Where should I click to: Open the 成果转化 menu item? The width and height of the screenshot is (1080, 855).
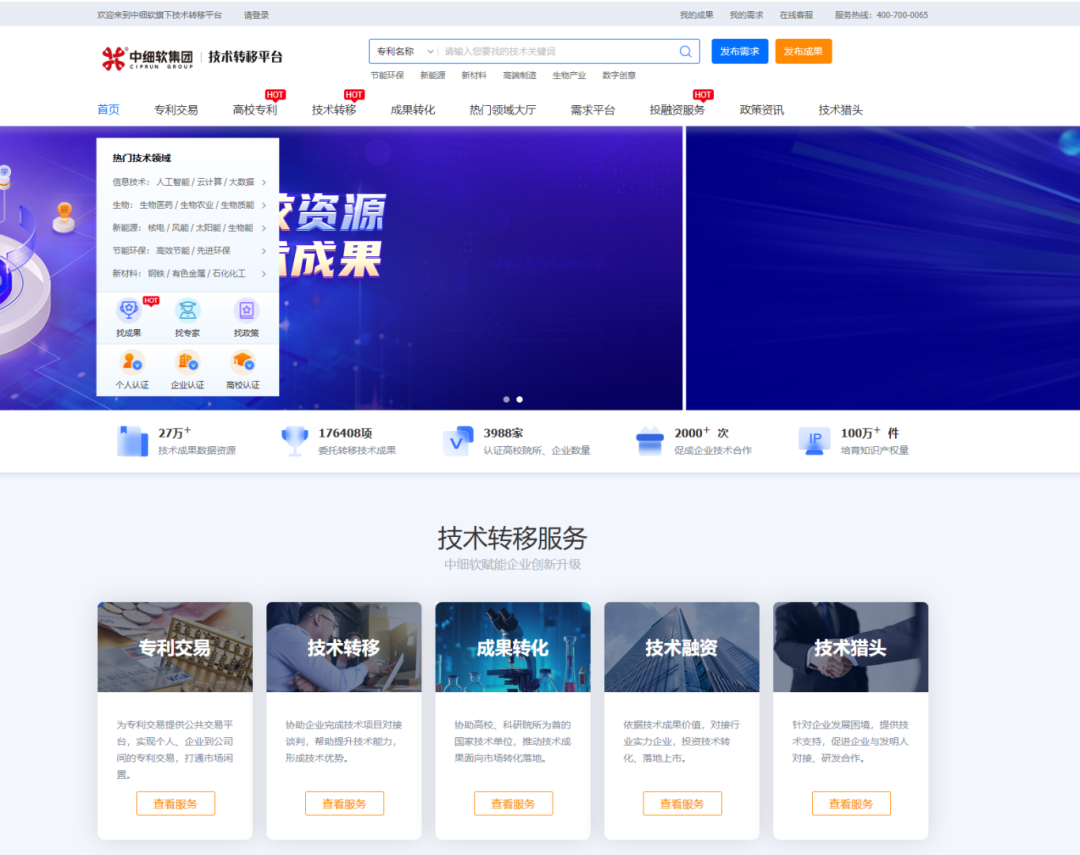(414, 110)
